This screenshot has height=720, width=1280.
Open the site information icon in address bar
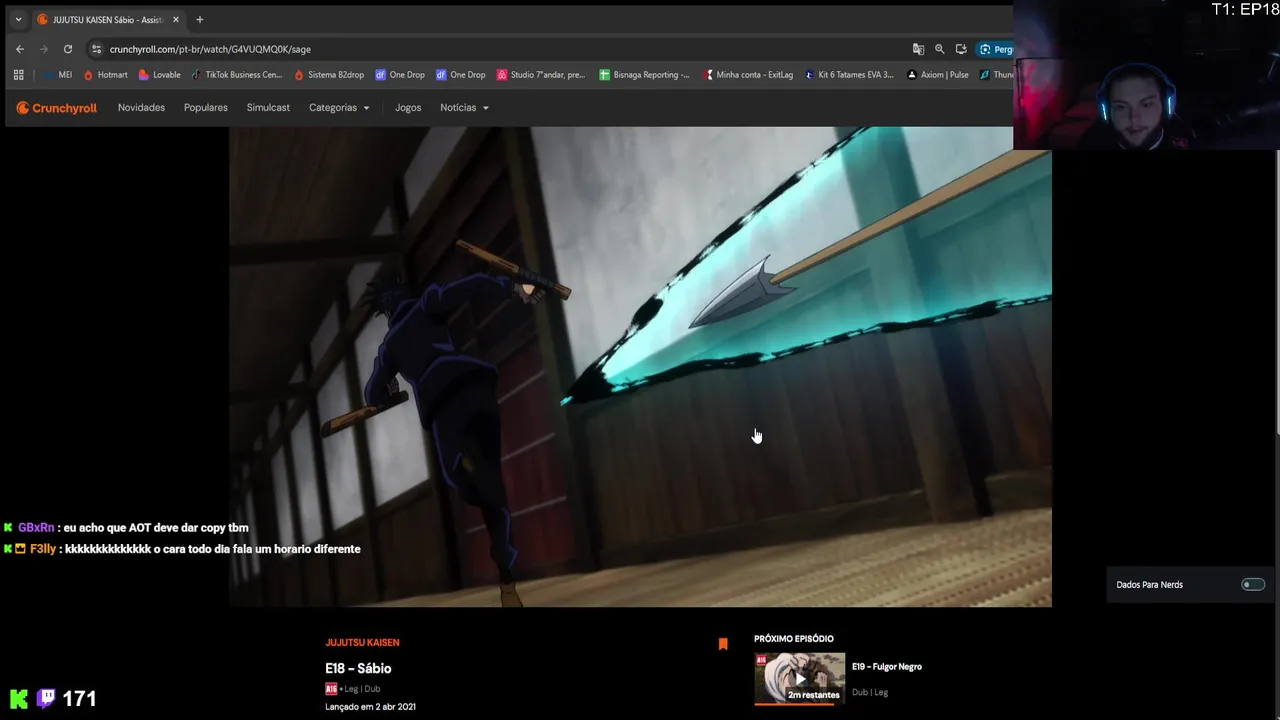click(x=96, y=49)
